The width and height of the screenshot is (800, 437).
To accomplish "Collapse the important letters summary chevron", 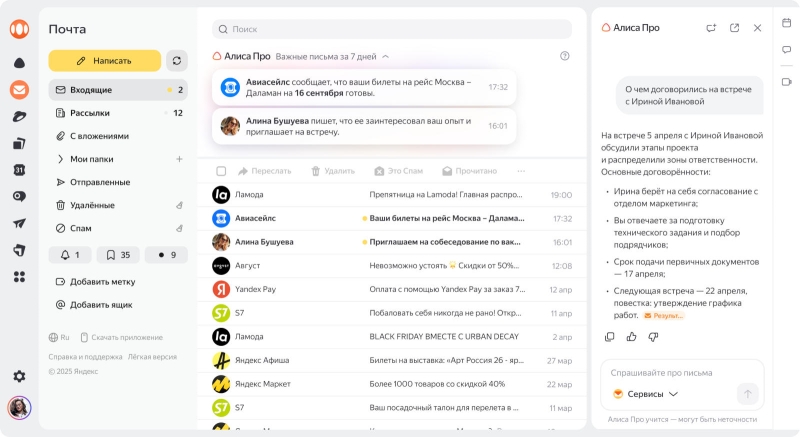I will [386, 57].
